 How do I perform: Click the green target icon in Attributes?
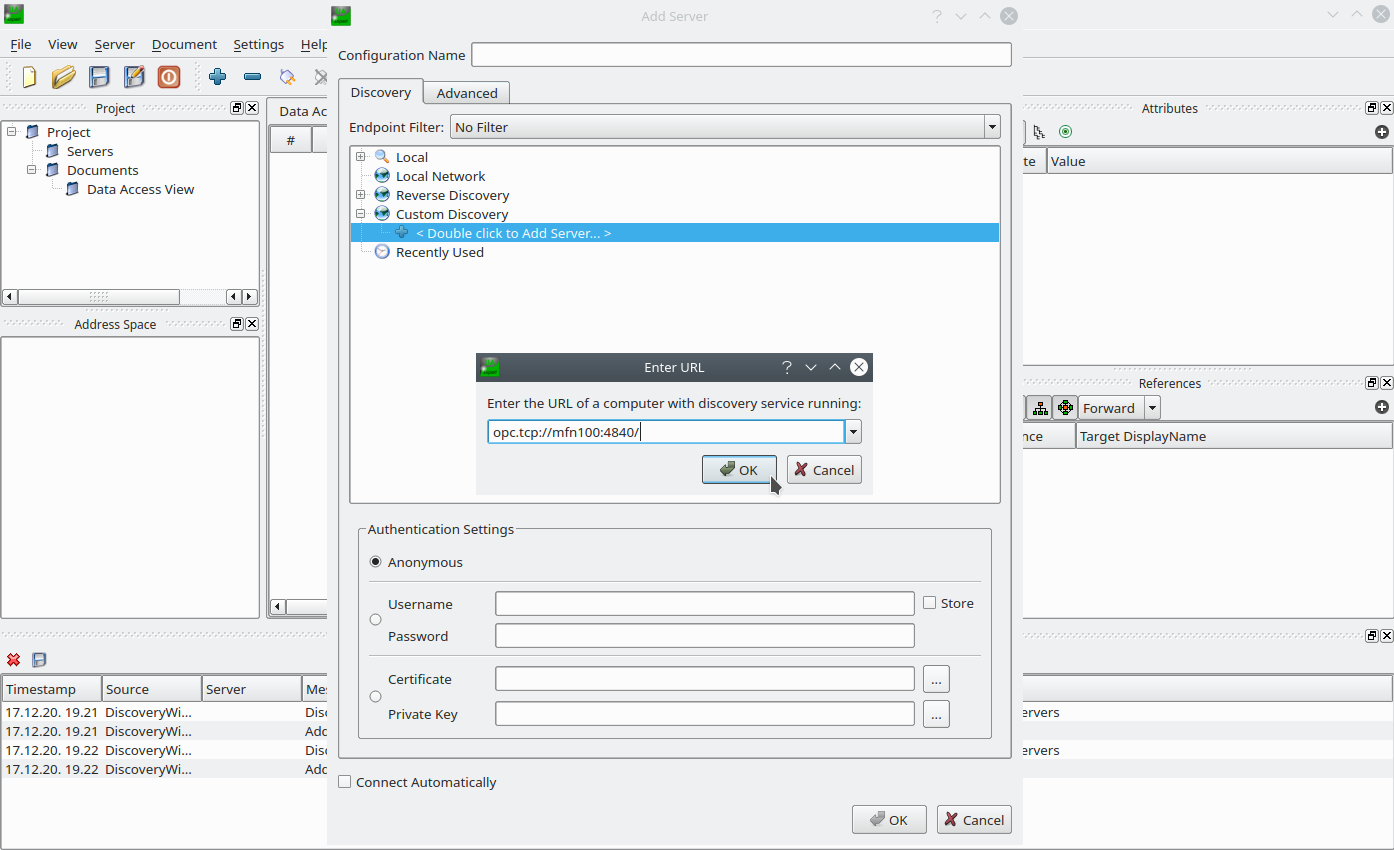1065,132
